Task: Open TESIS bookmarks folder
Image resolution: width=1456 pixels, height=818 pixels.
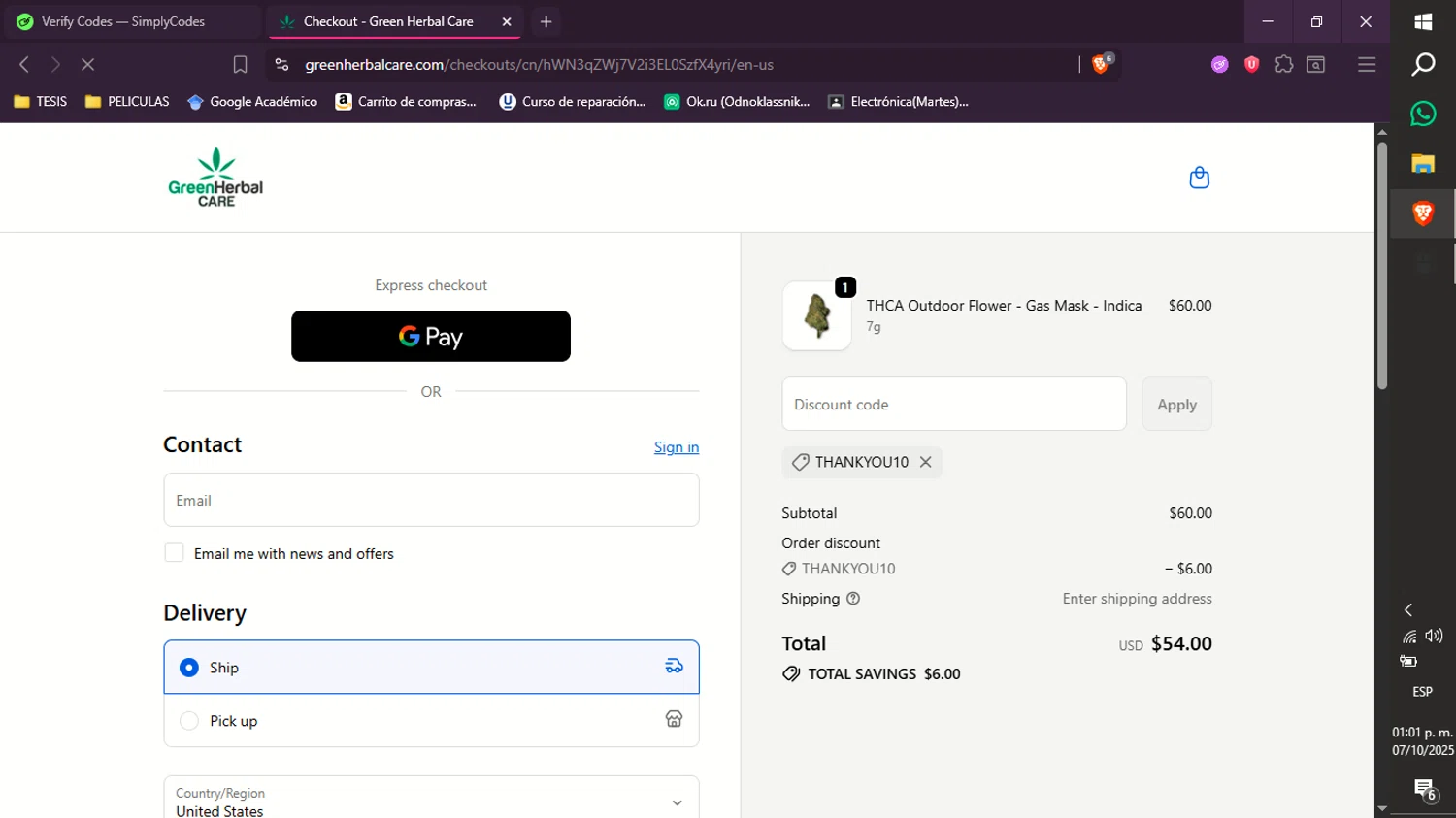Action: 41,101
